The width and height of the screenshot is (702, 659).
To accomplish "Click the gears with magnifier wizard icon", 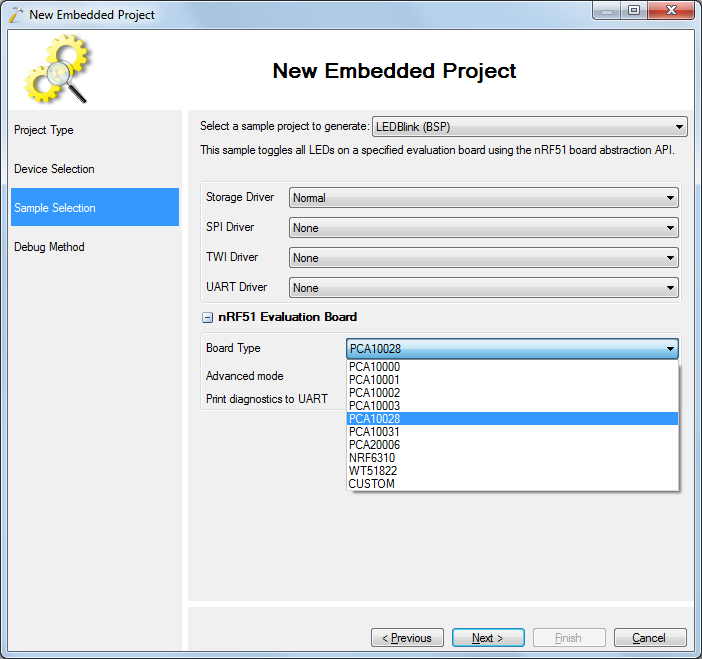I will pos(57,69).
